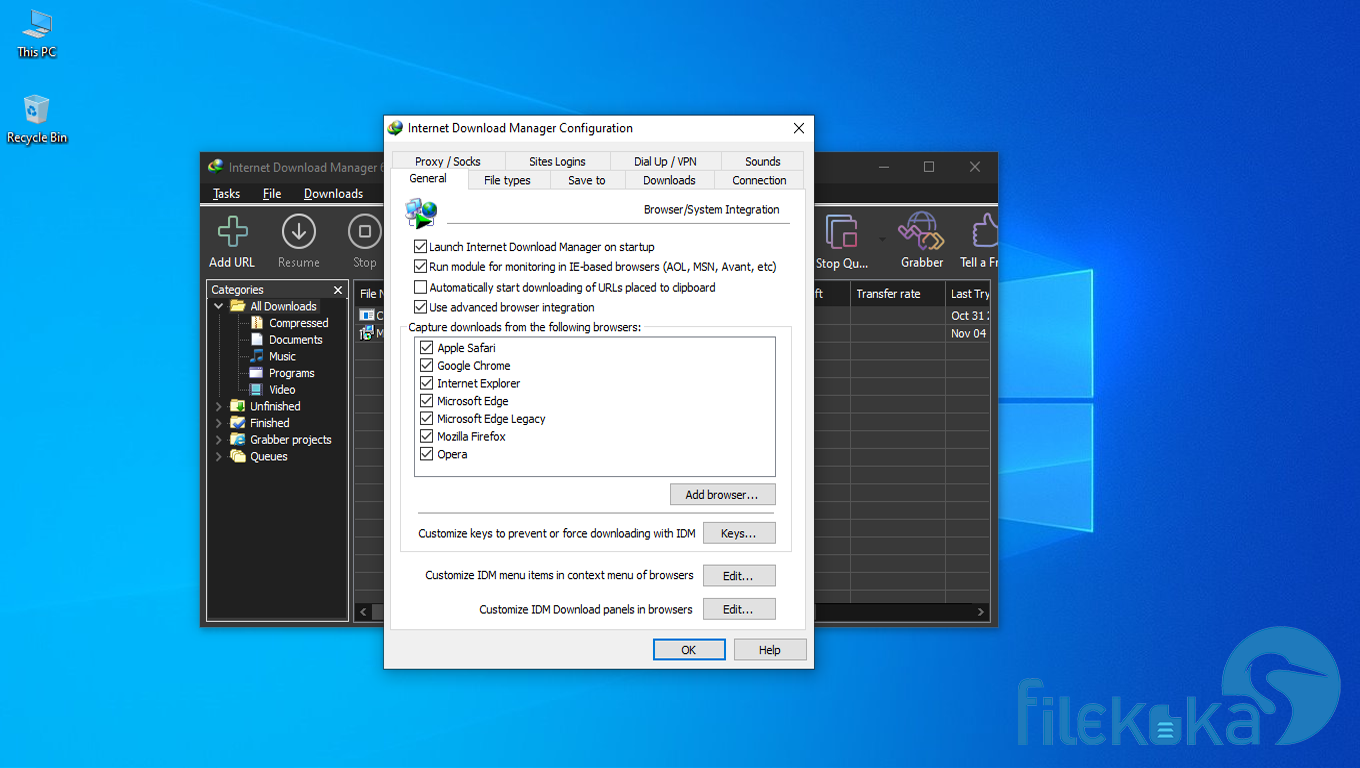Switch to the File types tab
The height and width of the screenshot is (768, 1360).
[507, 180]
